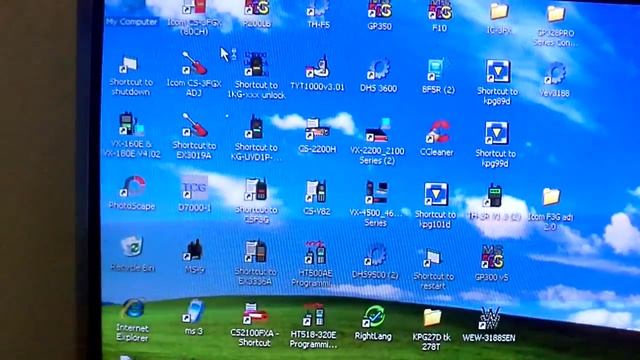Open the TH-F5 shortcut

(x=318, y=14)
